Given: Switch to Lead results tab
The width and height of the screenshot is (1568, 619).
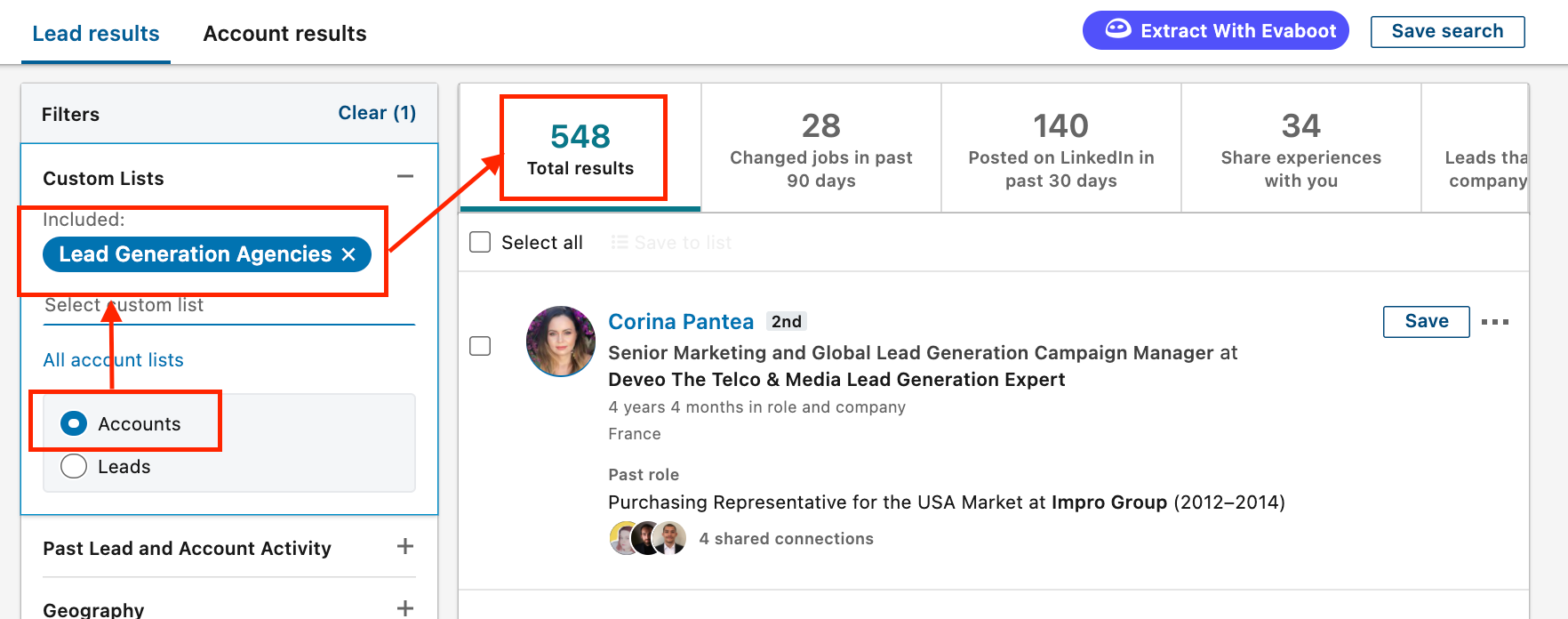Looking at the screenshot, I should click(96, 34).
